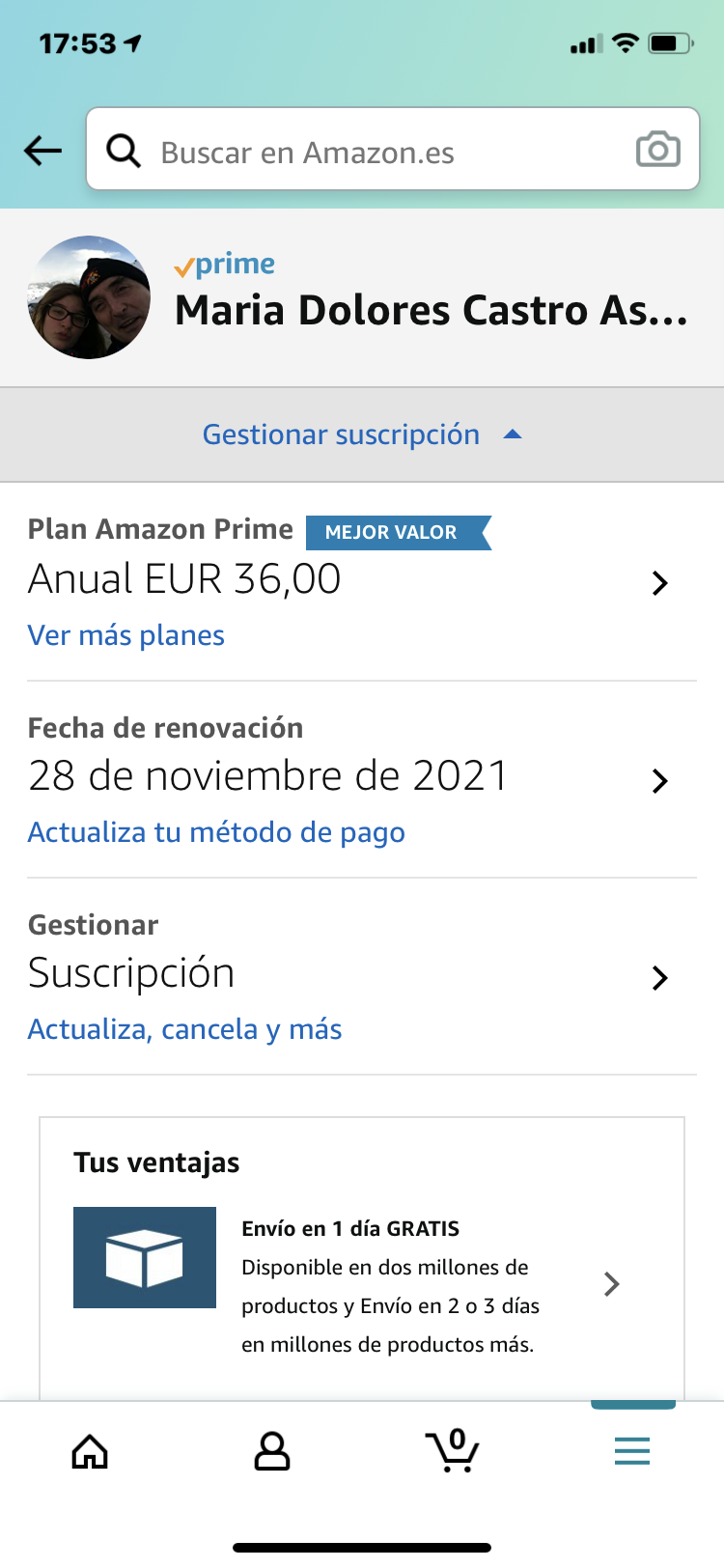Open the Envío en 1 día GRATIS chevron
This screenshot has height=1568, width=724.
point(611,1284)
